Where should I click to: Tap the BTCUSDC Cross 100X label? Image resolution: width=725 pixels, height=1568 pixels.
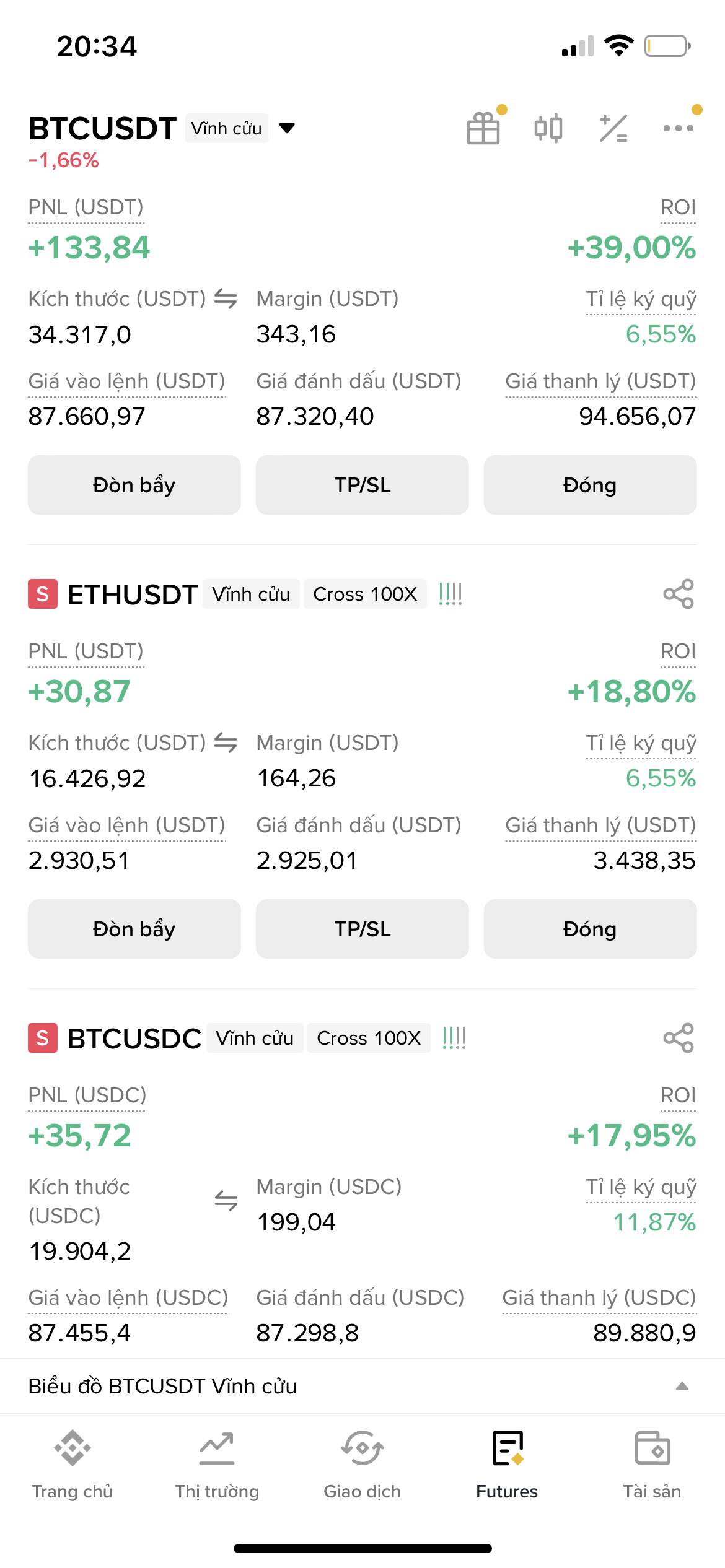[369, 1038]
